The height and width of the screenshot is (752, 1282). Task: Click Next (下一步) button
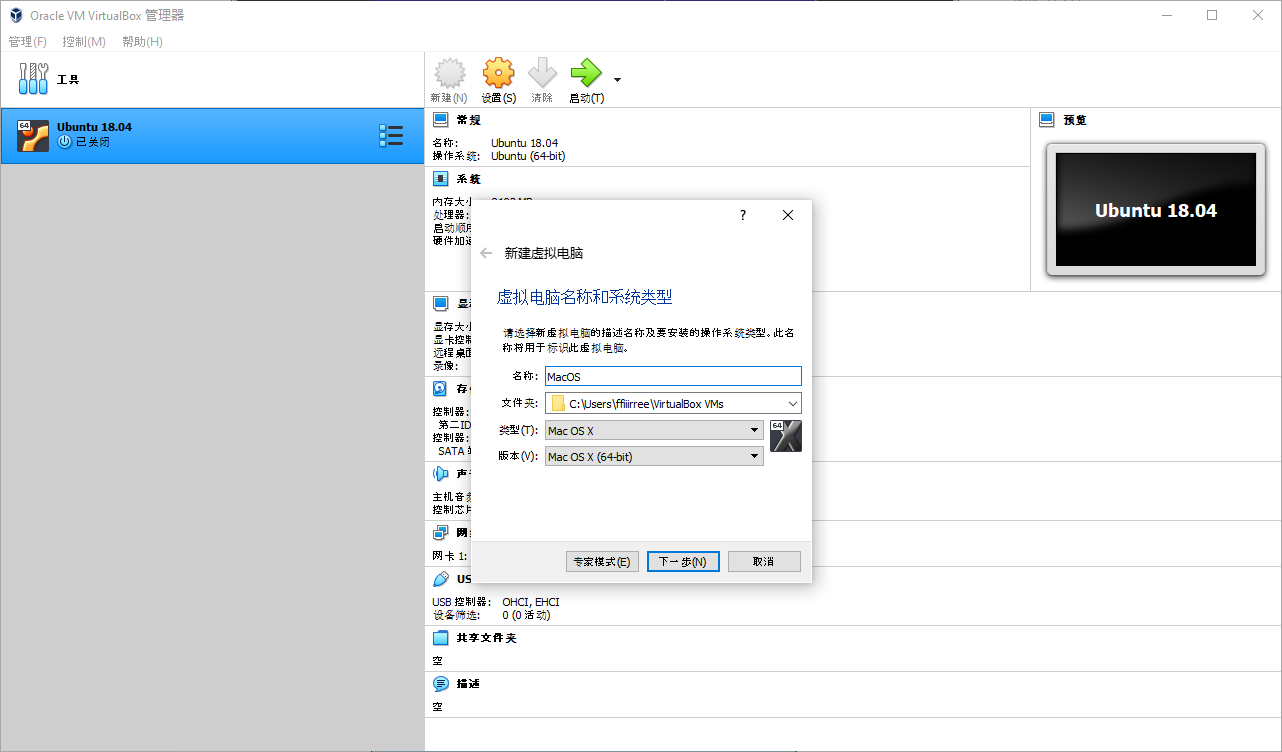click(683, 561)
